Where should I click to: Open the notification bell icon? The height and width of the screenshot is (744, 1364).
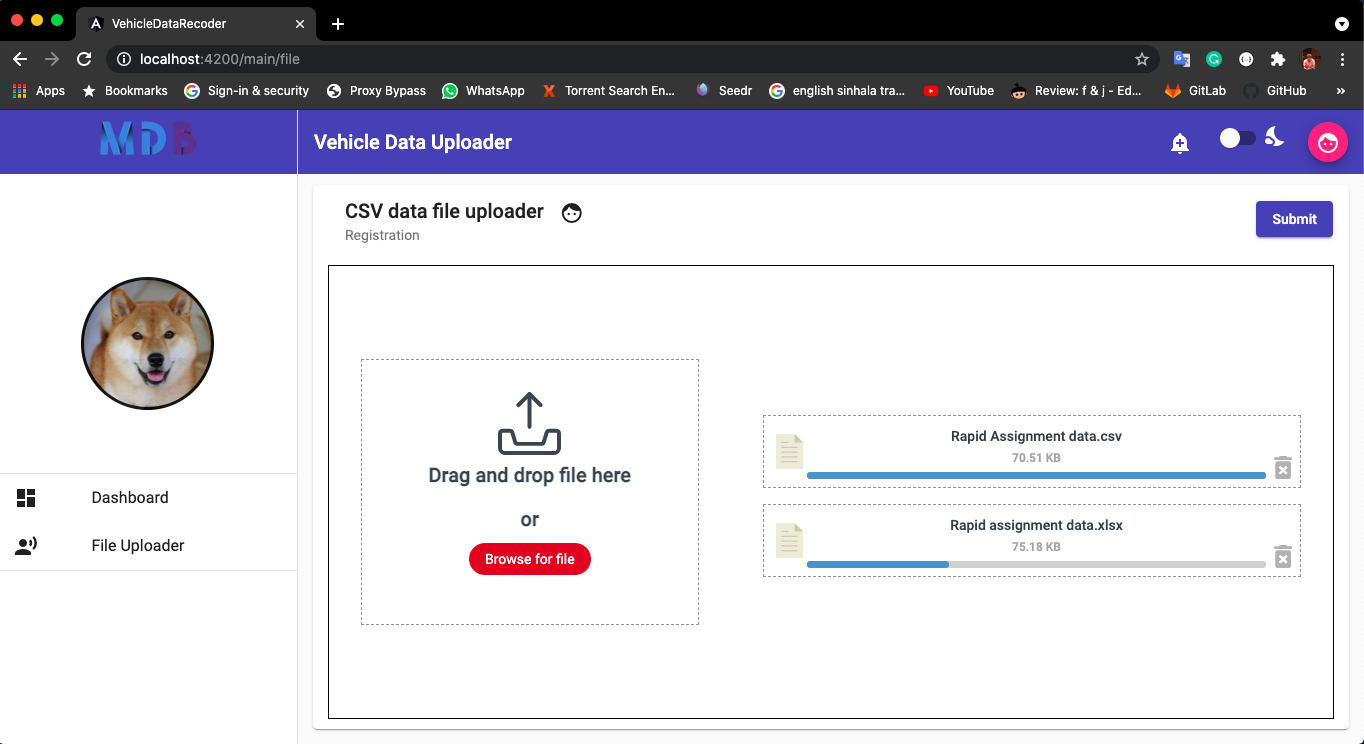[1180, 143]
